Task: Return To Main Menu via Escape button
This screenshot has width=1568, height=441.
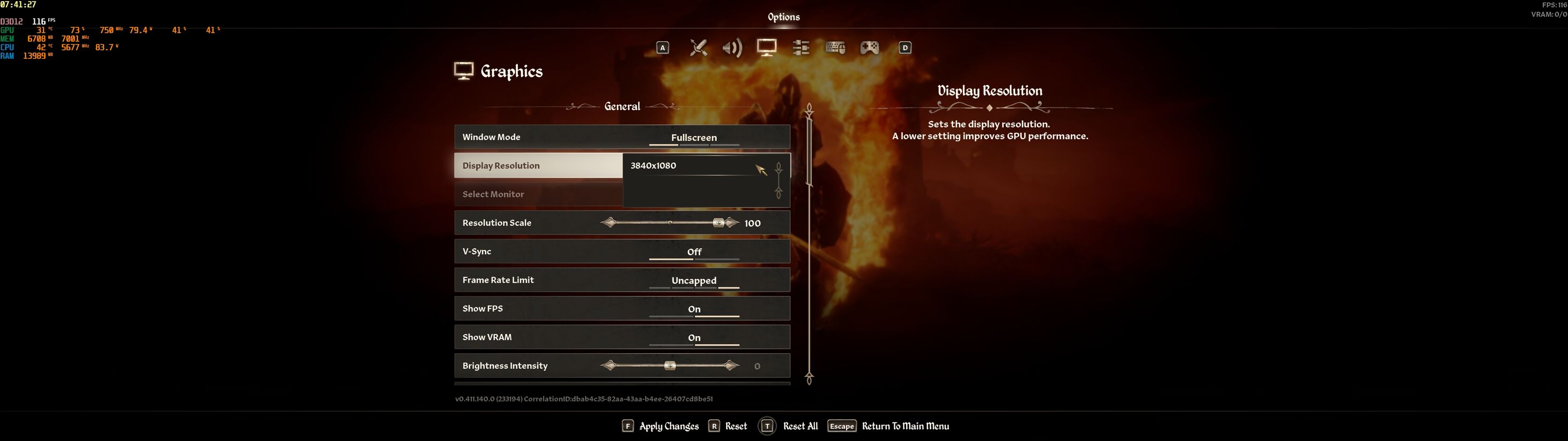Action: tap(888, 426)
